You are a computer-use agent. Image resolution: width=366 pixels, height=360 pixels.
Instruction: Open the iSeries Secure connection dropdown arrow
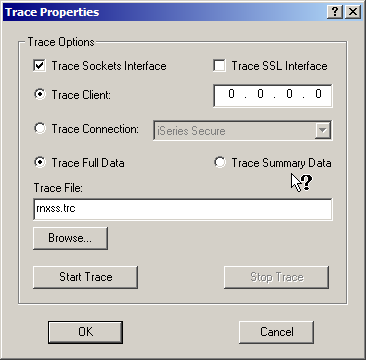[x=322, y=130]
